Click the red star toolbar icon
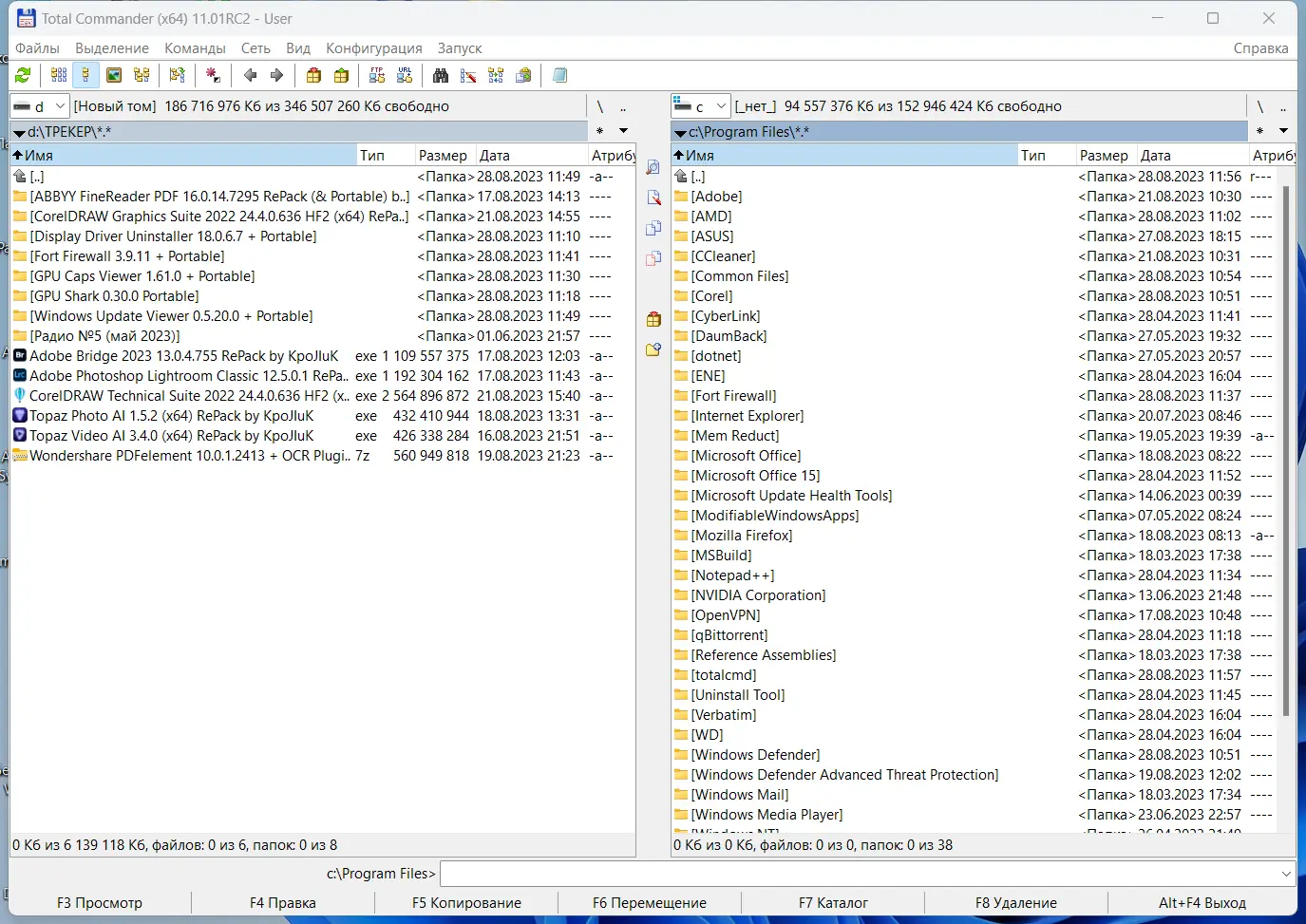 (x=213, y=75)
